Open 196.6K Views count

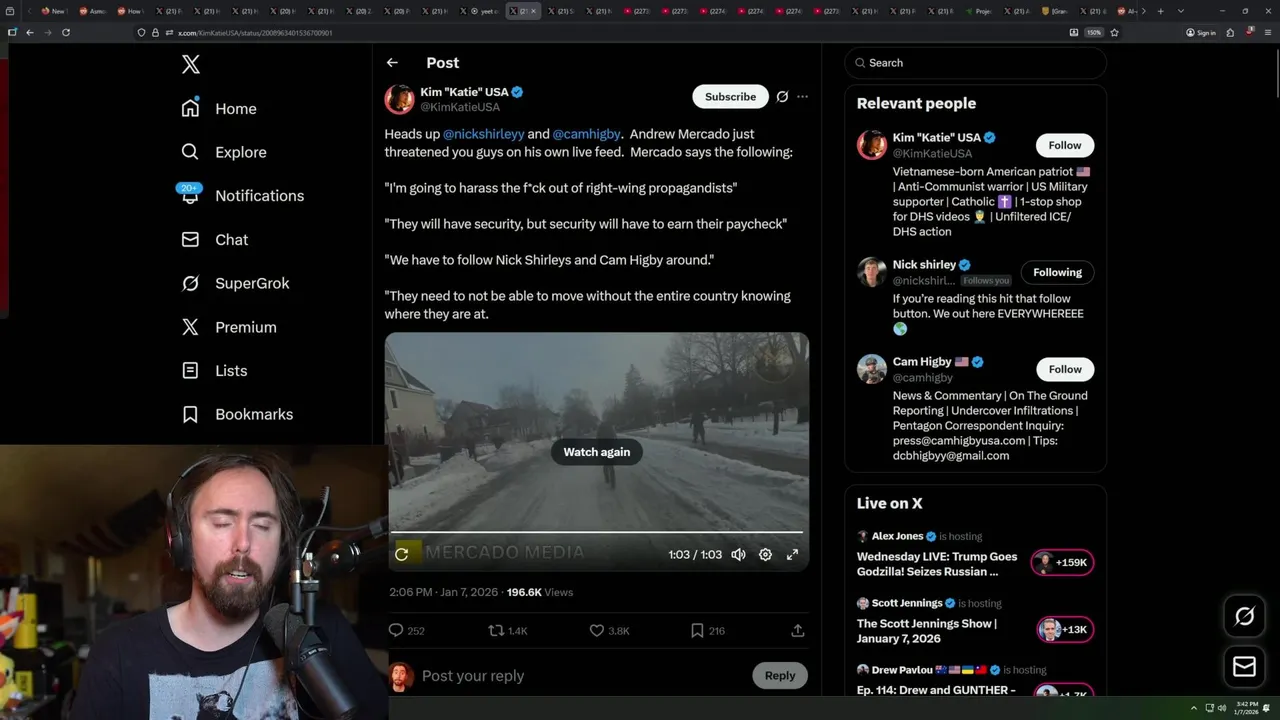(x=540, y=592)
